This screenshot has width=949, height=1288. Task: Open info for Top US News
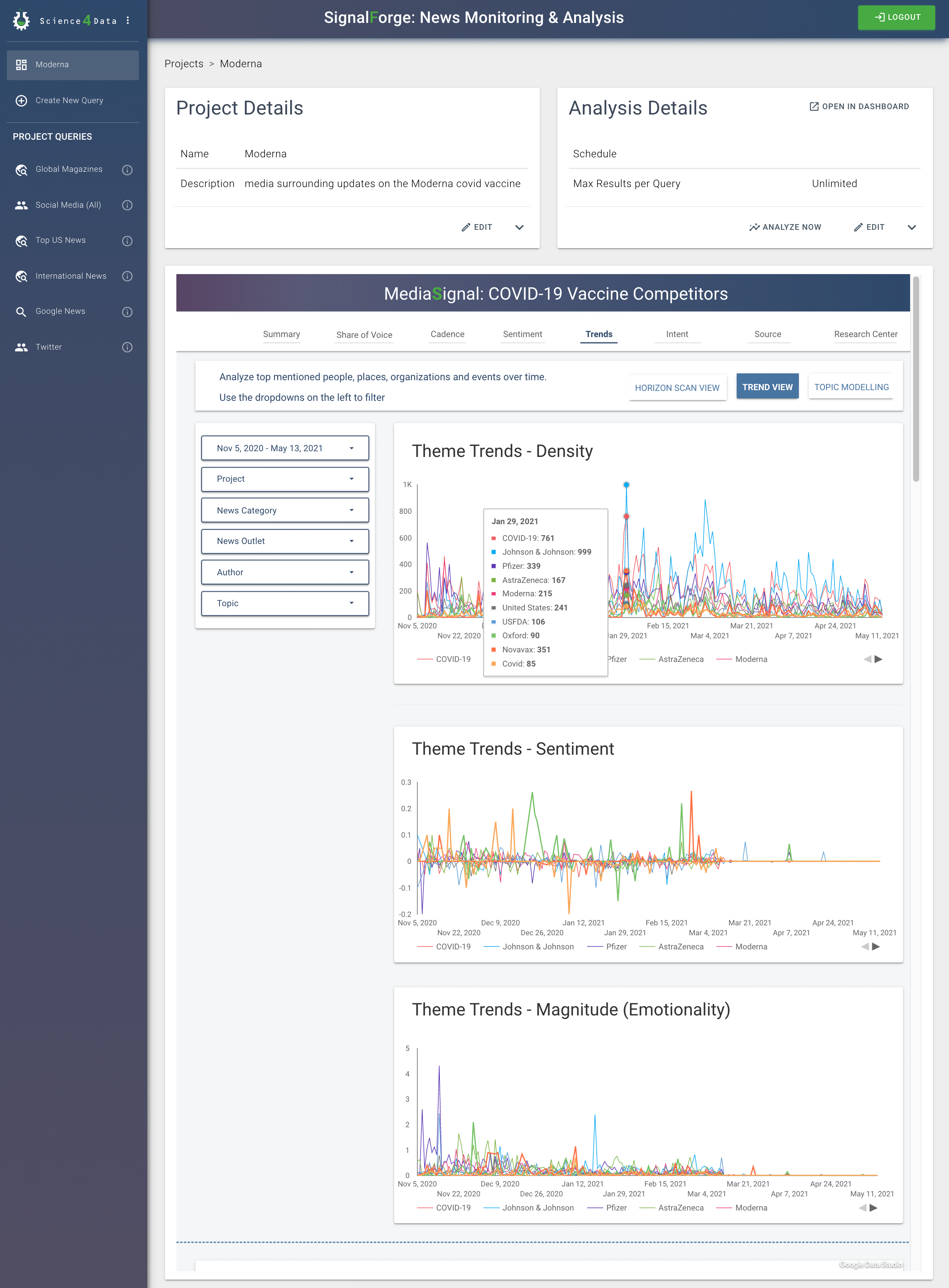(128, 241)
